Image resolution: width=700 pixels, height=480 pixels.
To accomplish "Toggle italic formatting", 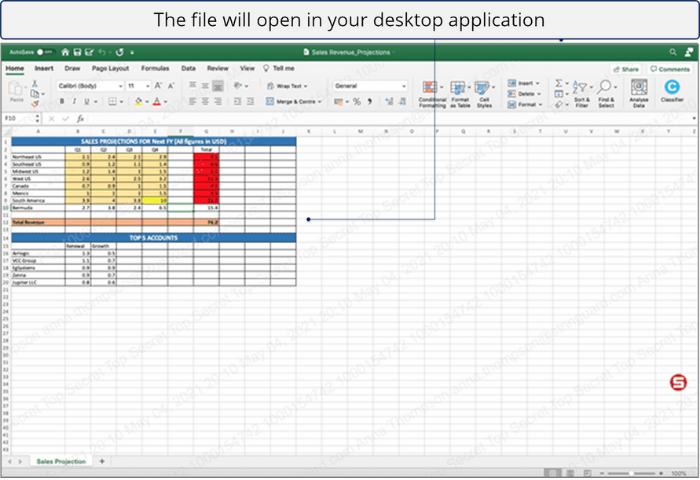I will click(x=72, y=101).
